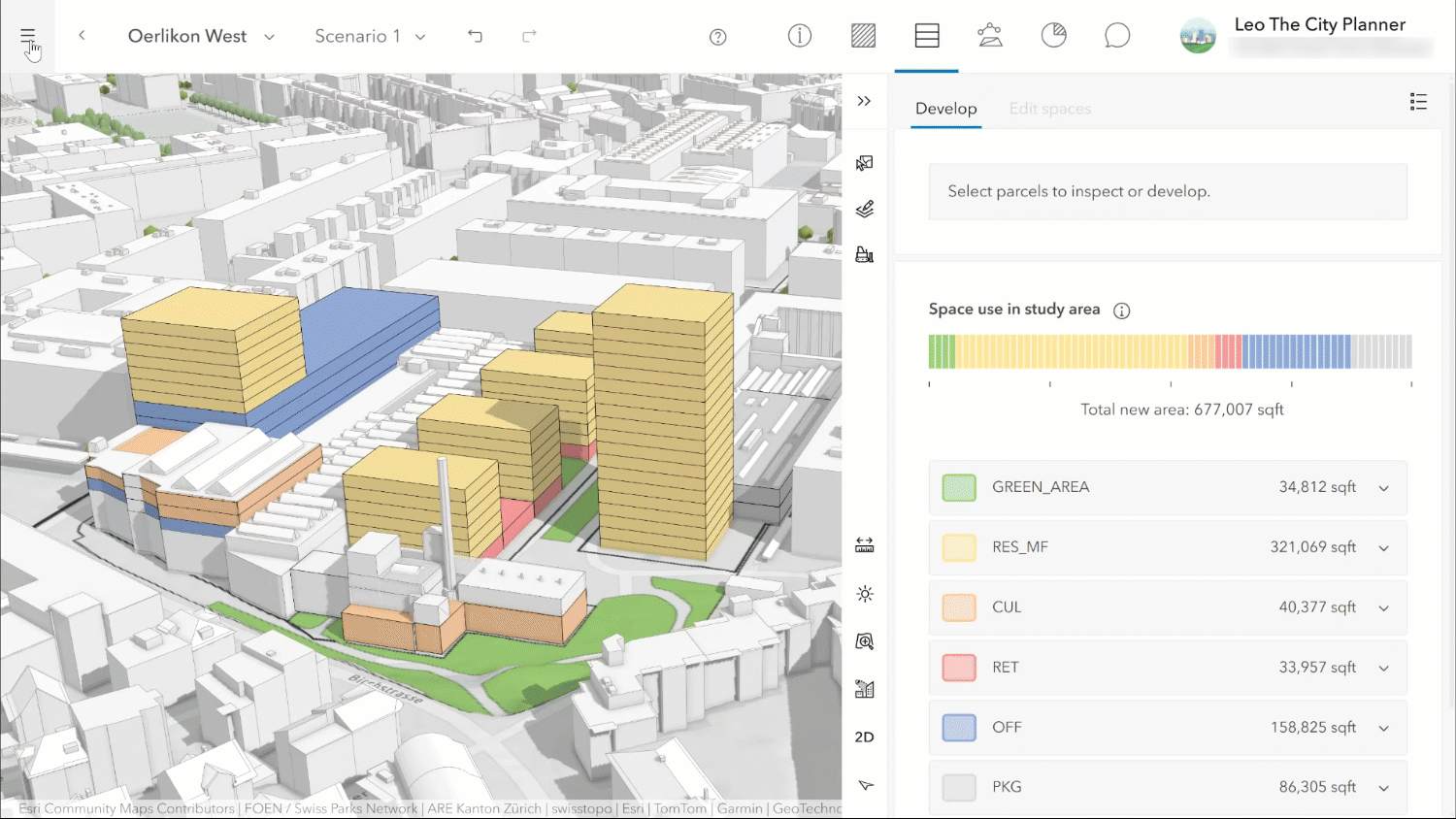
Task: Select the Zoning hatched-pattern icon in top toolbar
Action: pos(863,35)
